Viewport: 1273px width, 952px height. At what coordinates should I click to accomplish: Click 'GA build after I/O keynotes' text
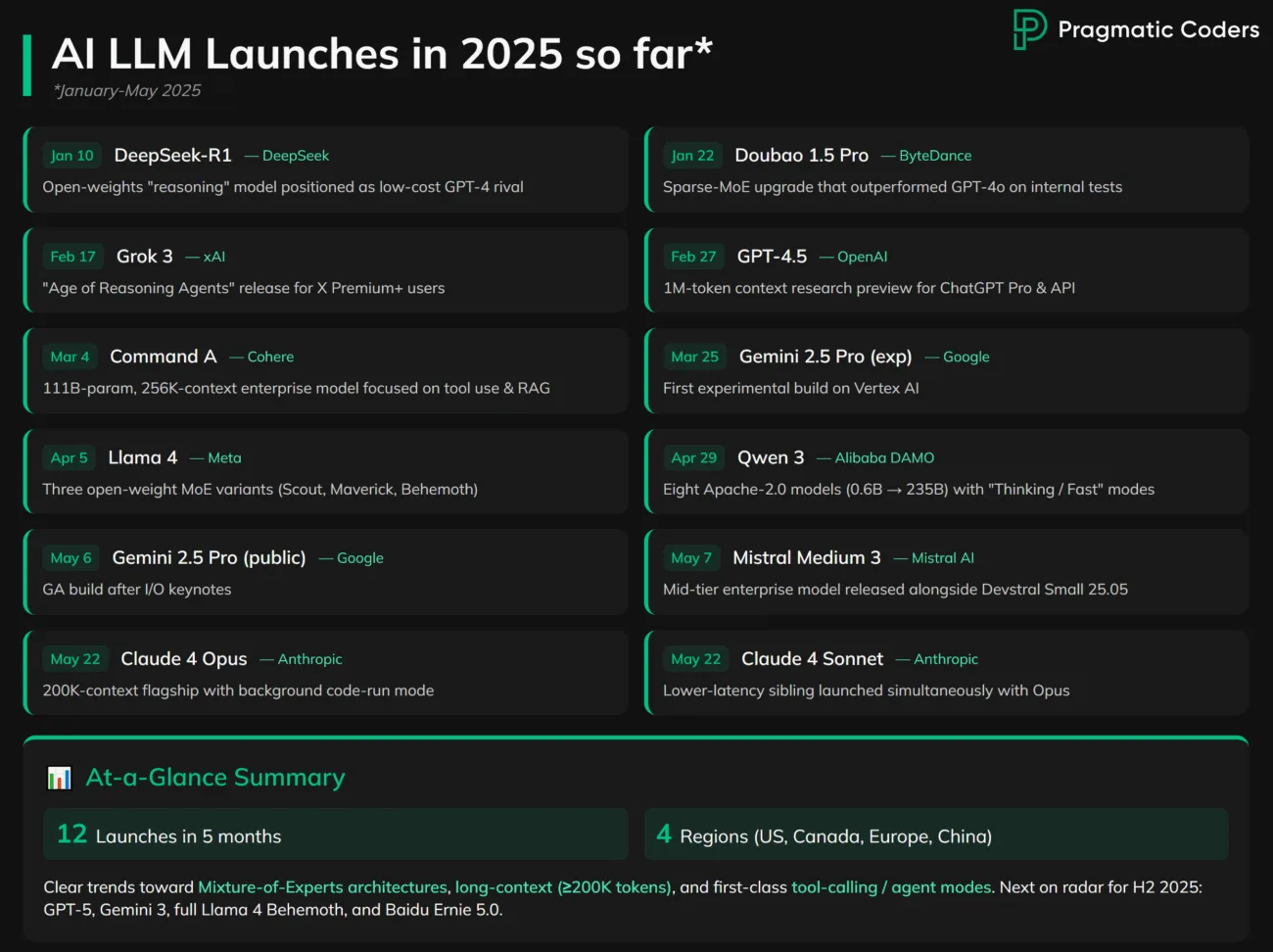click(137, 589)
